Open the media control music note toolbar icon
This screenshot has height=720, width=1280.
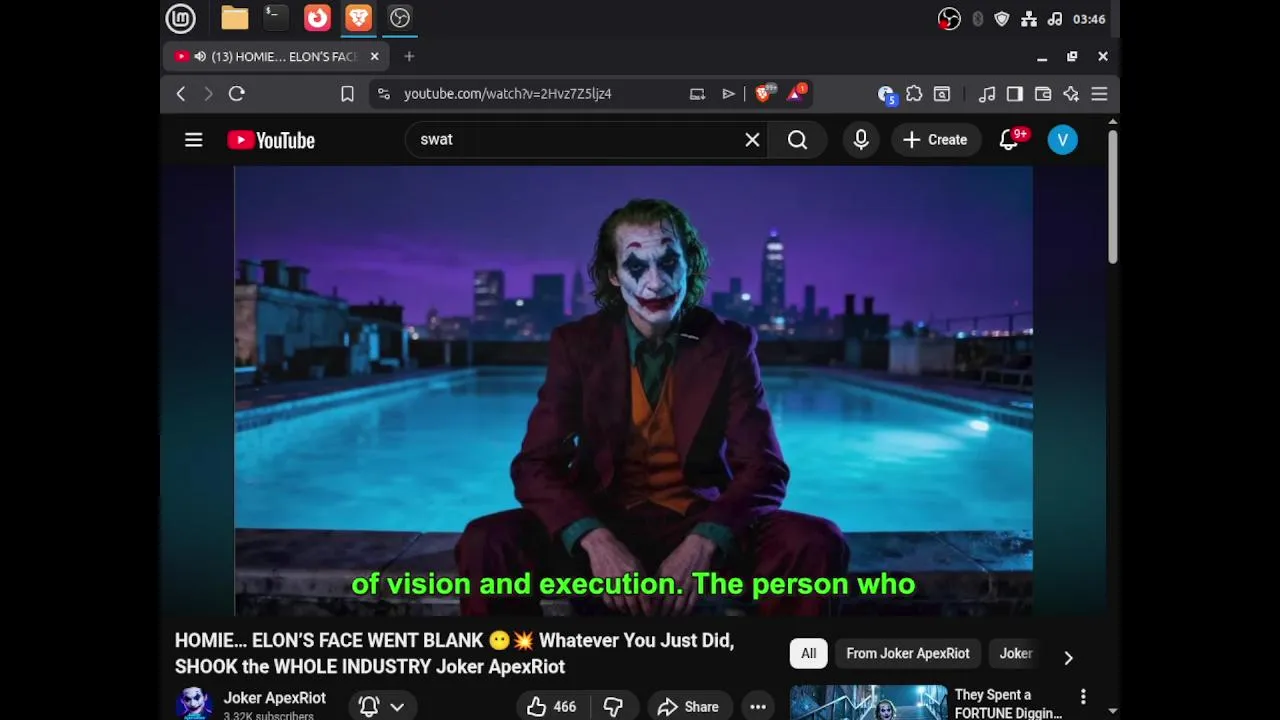(987, 94)
